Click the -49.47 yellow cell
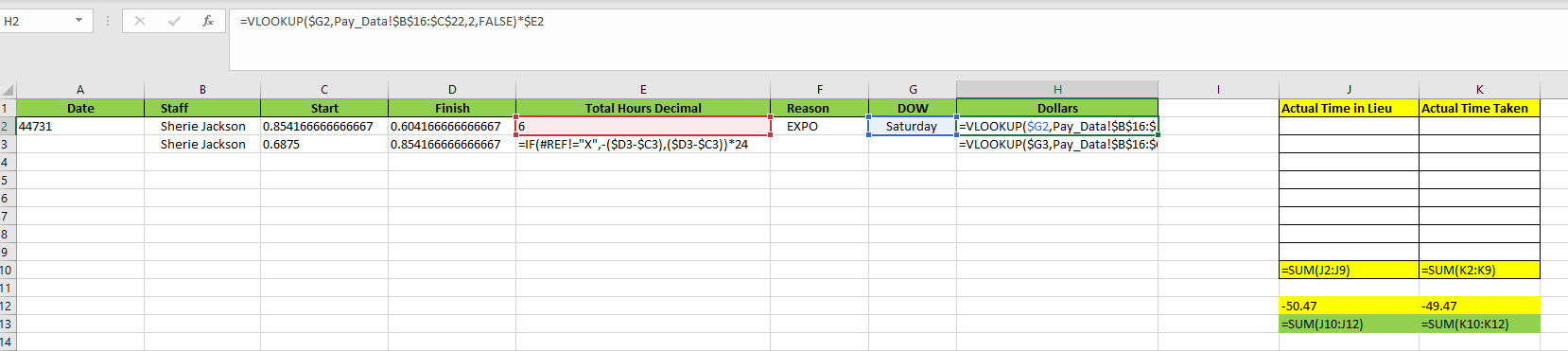 click(x=1479, y=306)
